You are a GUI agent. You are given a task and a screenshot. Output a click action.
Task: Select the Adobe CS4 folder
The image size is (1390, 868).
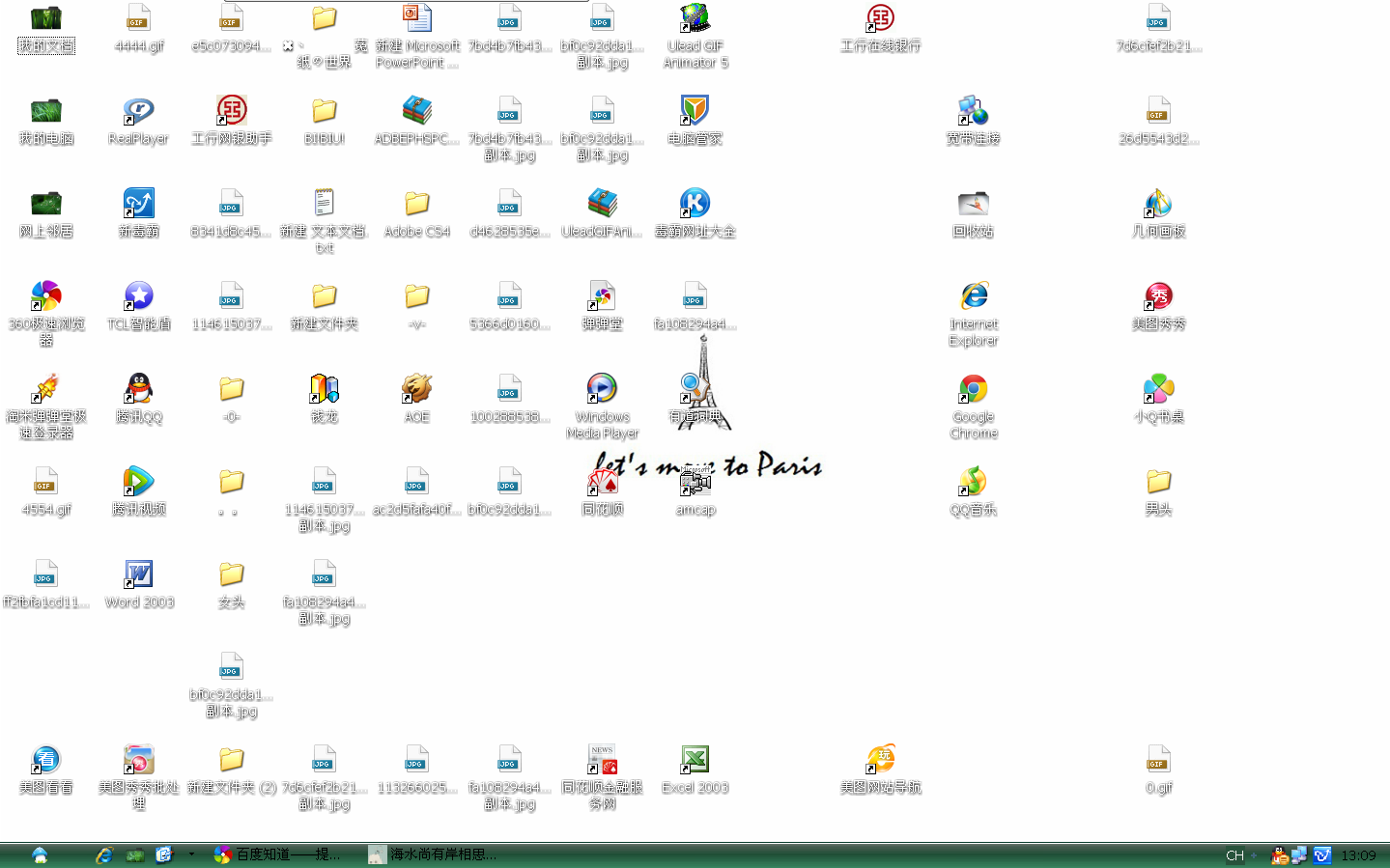417,204
